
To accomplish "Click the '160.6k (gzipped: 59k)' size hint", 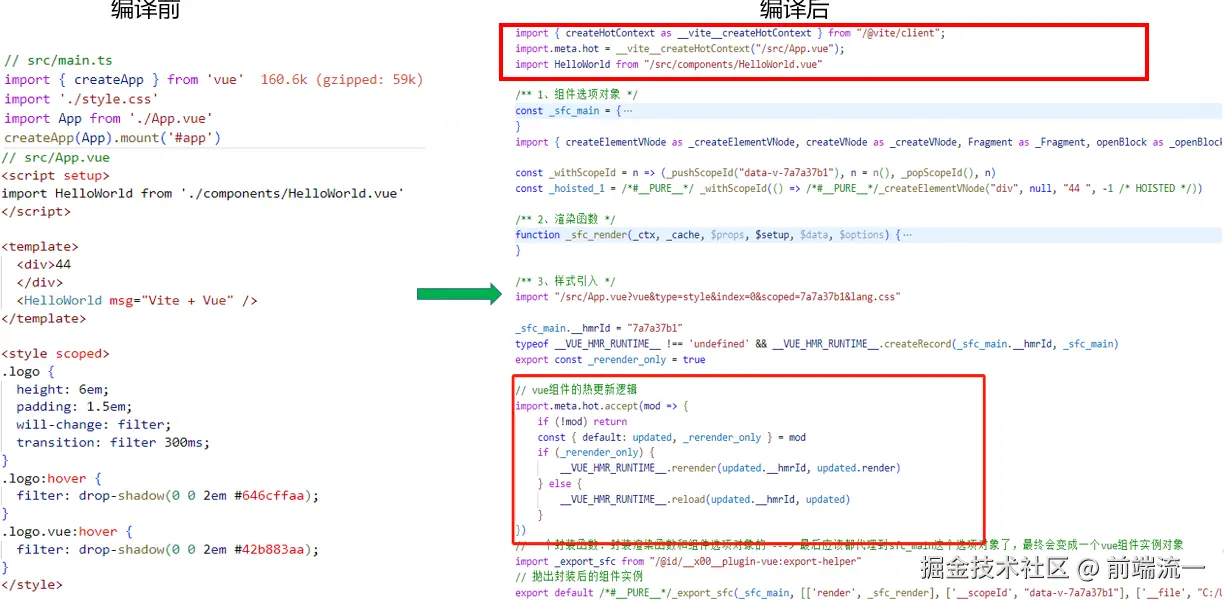I will pyautogui.click(x=342, y=79).
